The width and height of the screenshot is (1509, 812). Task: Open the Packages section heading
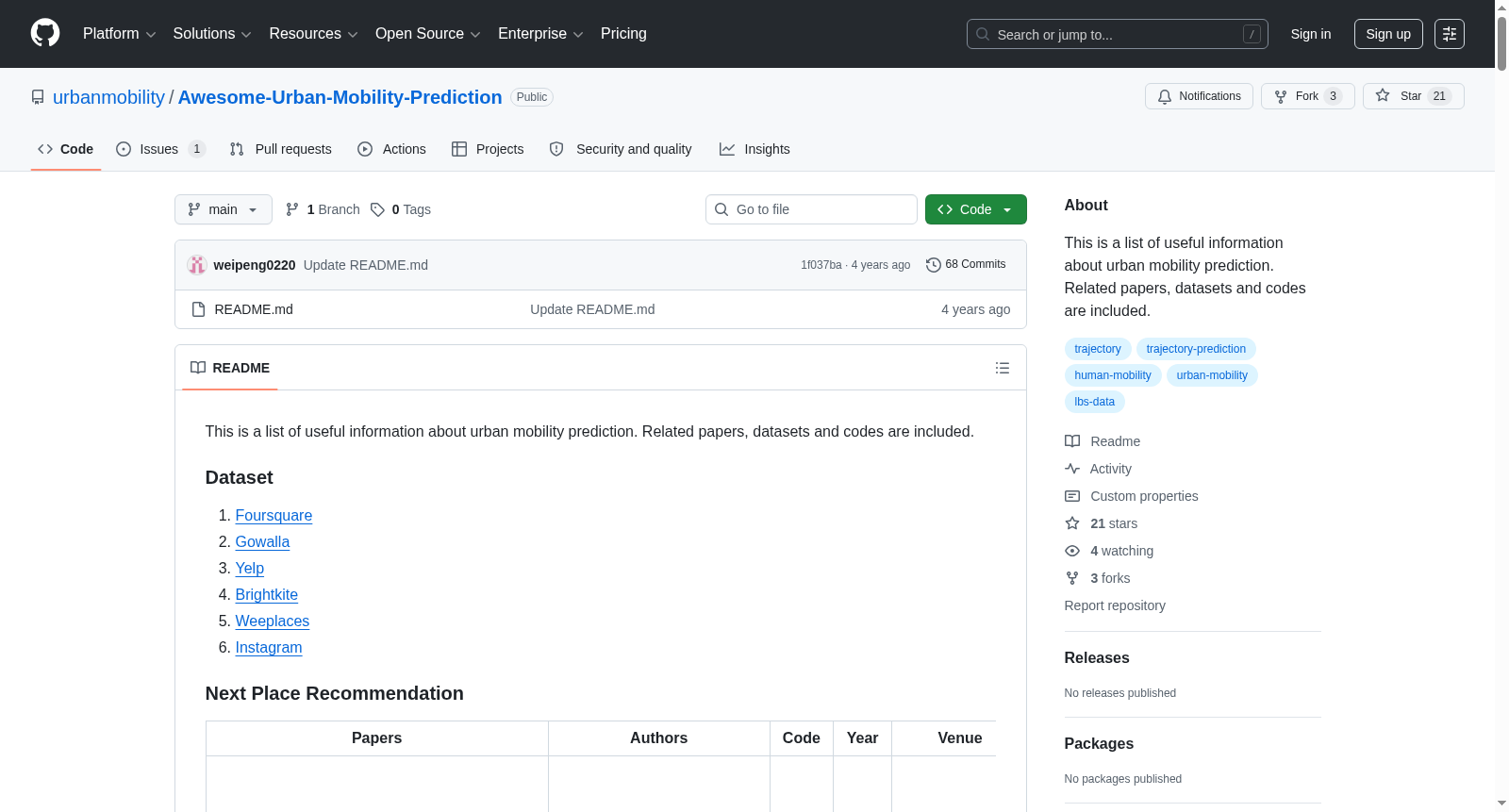1099,744
